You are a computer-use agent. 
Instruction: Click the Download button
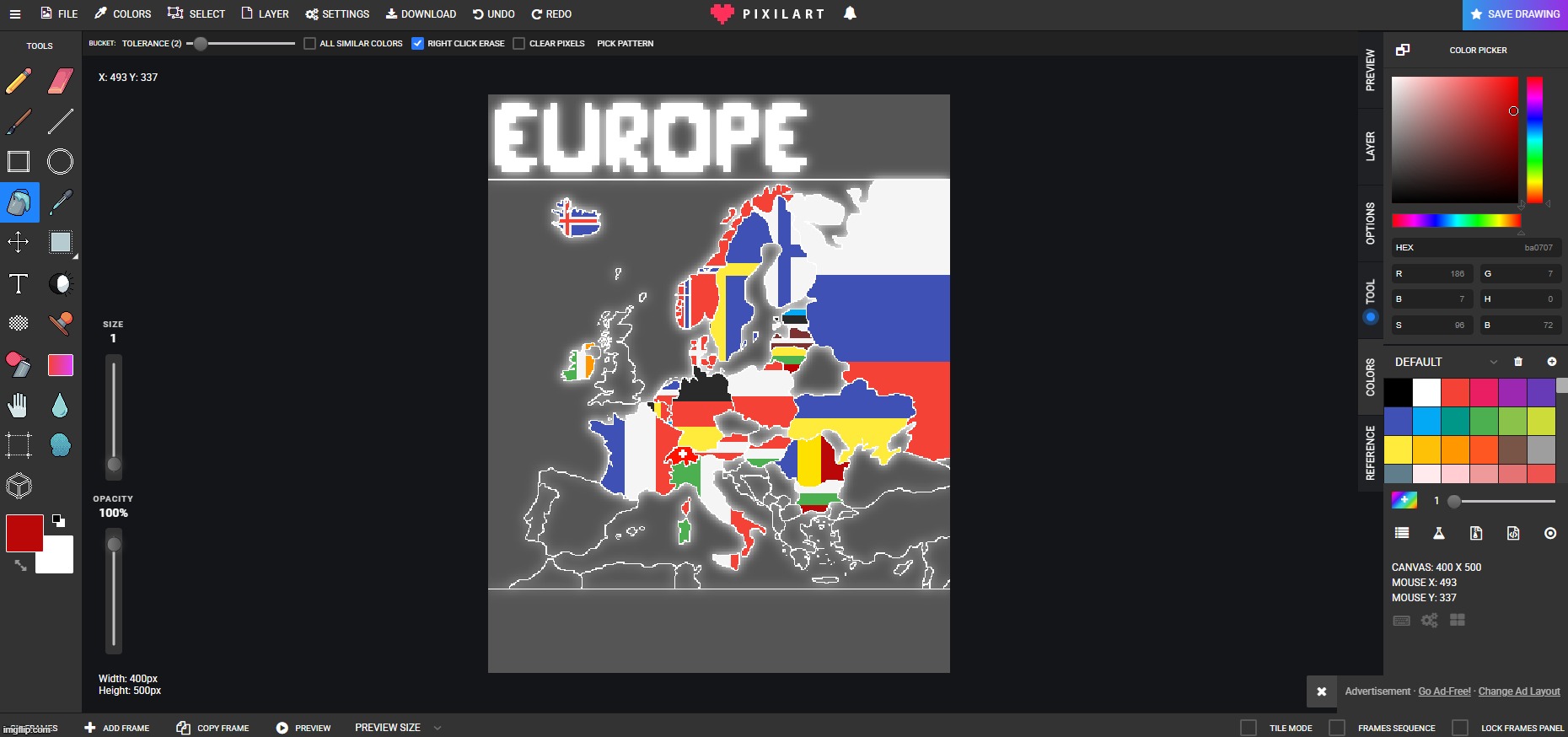coord(421,14)
